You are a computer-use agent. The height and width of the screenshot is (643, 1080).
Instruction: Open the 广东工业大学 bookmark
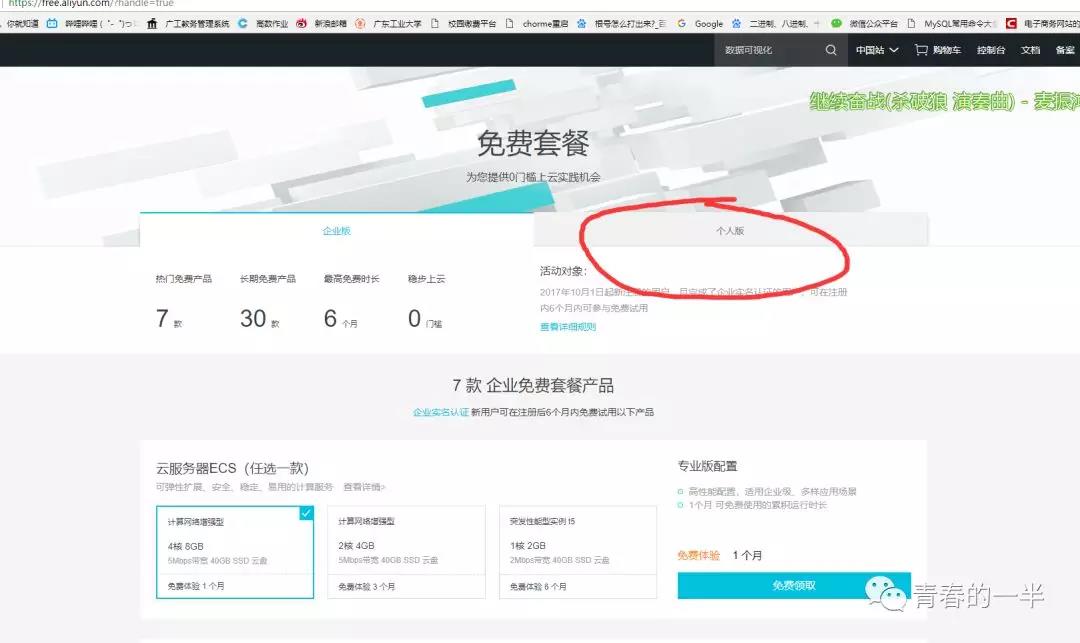[388, 23]
